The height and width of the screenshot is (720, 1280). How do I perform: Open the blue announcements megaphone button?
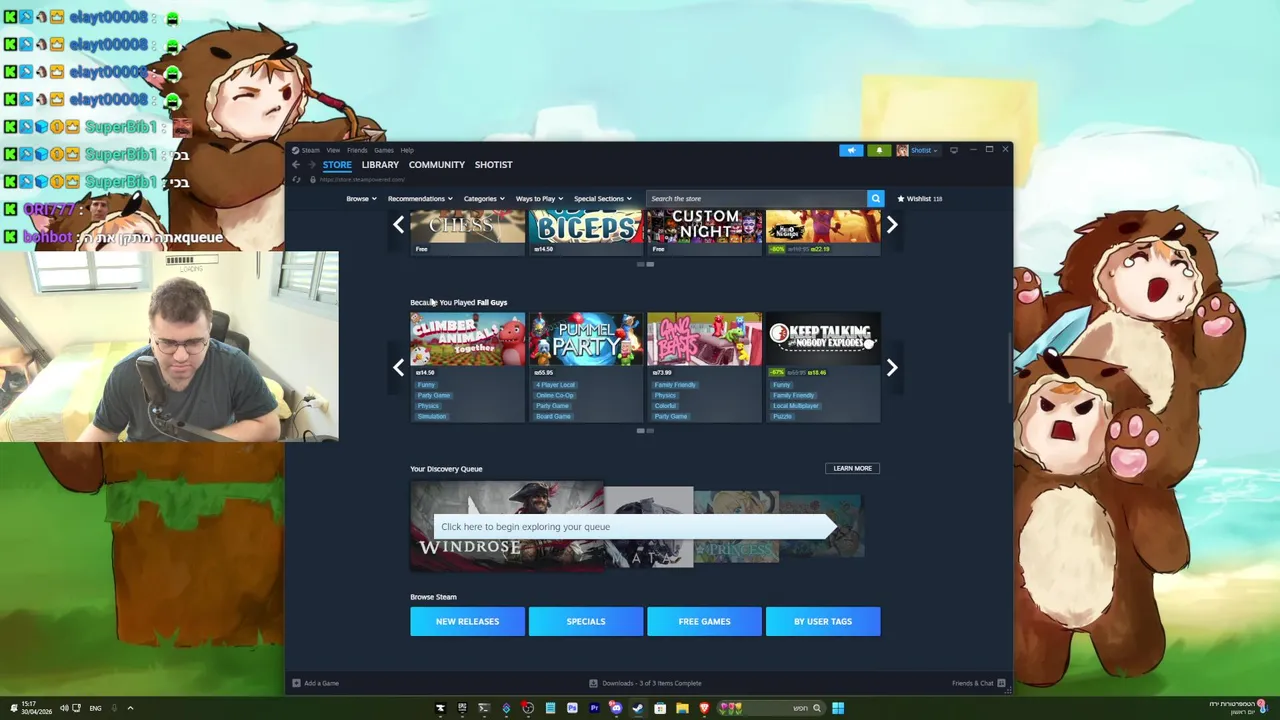851,150
